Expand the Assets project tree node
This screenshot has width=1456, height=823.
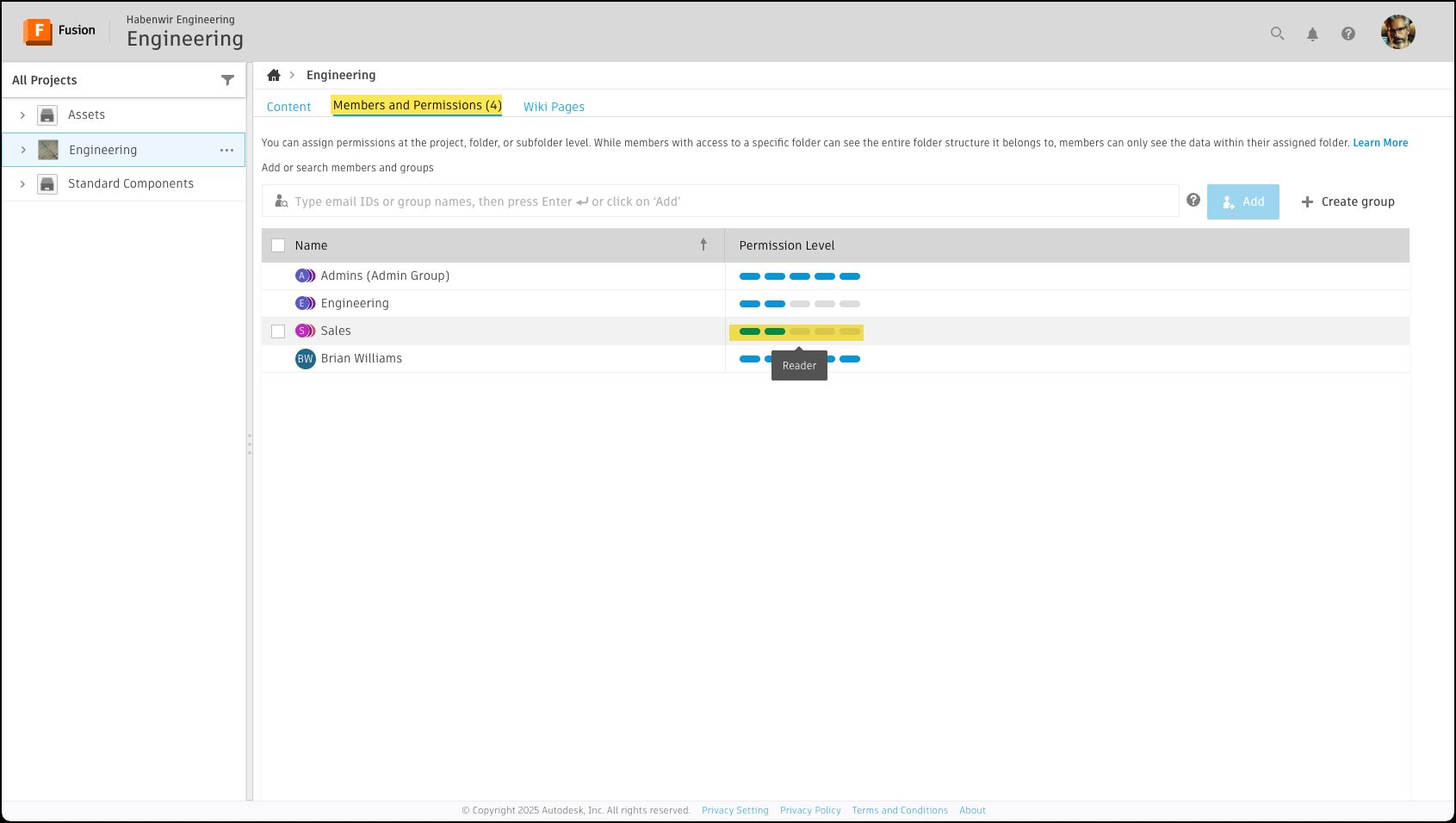(x=22, y=114)
